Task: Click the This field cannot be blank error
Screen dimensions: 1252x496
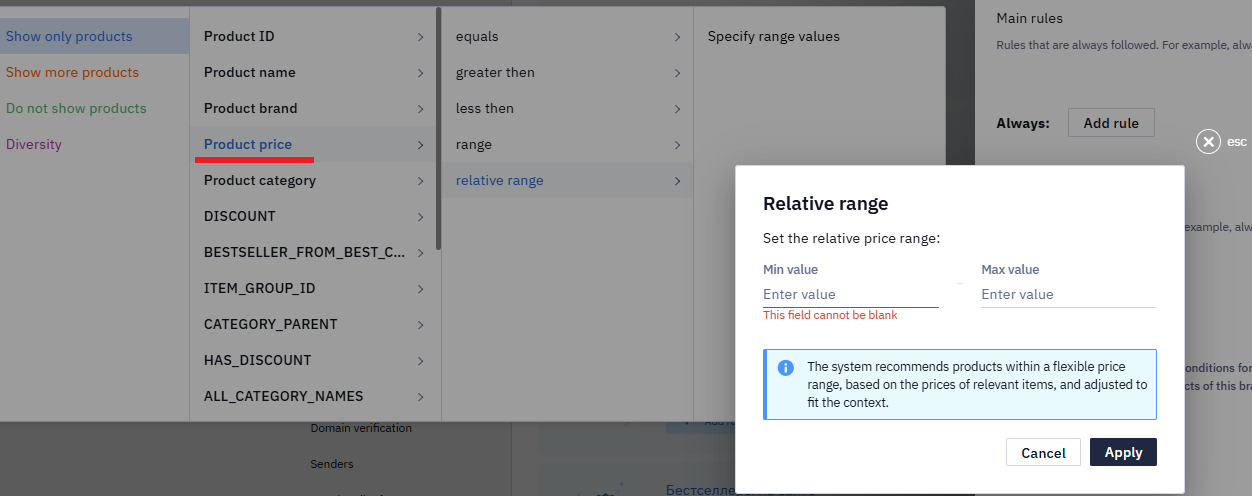Action: point(830,315)
